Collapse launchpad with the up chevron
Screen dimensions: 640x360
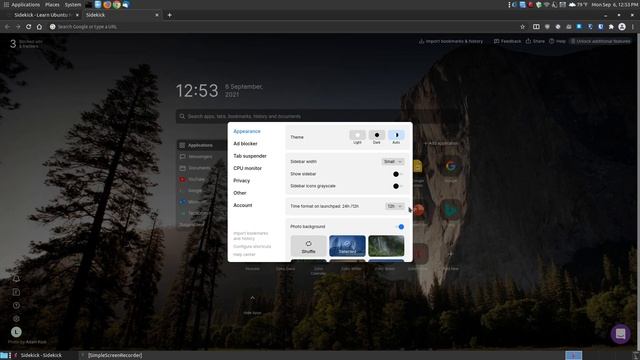pos(252,298)
